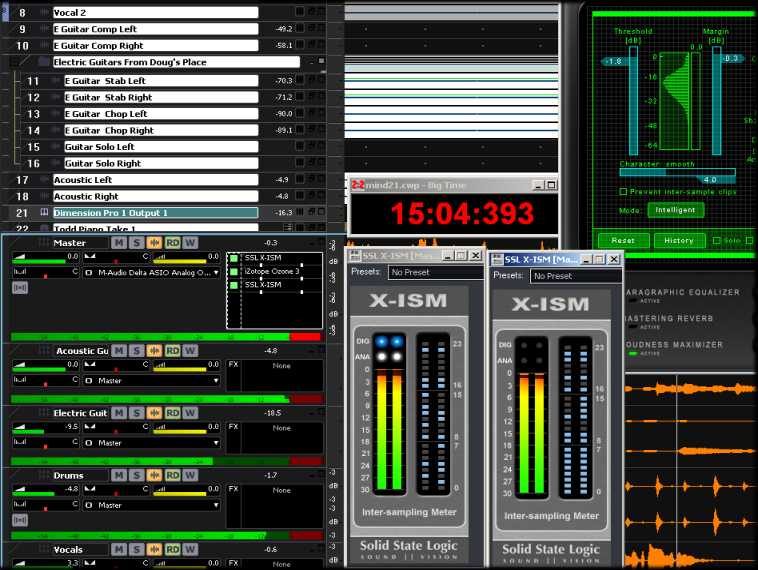Mute the Vocals bus
The width and height of the screenshot is (758, 570).
[119, 550]
